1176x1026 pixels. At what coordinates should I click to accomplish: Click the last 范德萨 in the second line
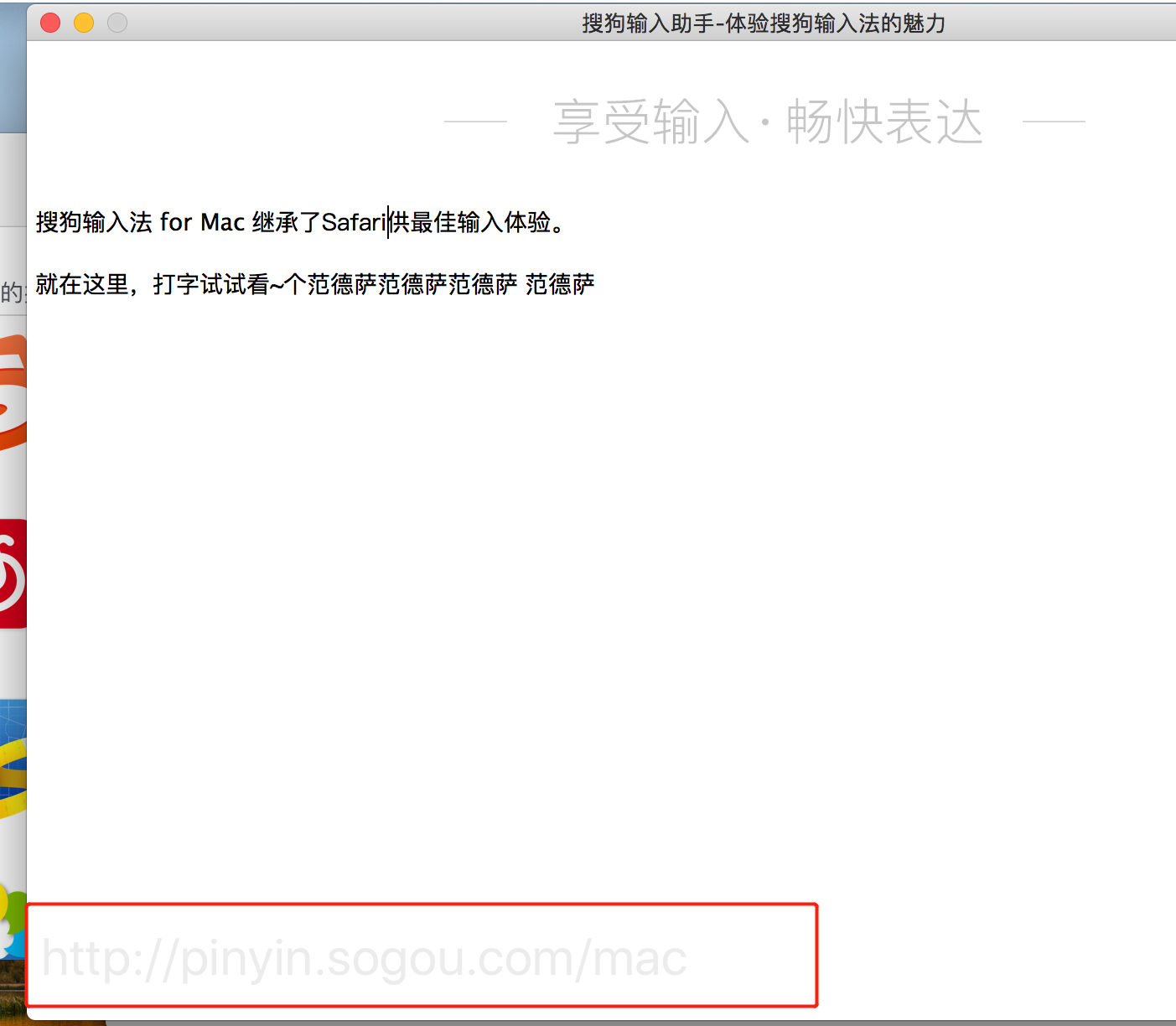[560, 284]
